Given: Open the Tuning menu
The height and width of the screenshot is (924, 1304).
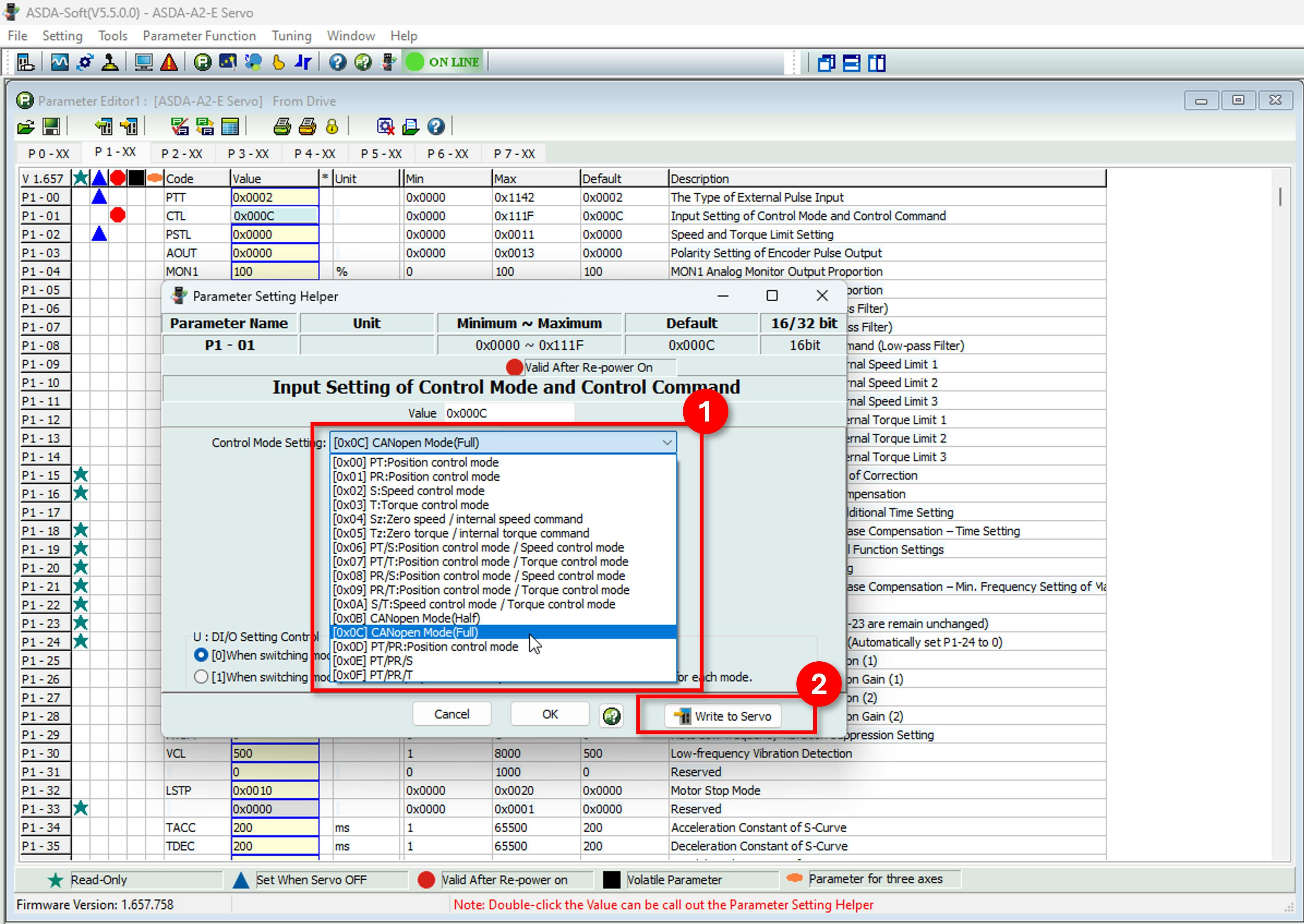Looking at the screenshot, I should (x=291, y=36).
